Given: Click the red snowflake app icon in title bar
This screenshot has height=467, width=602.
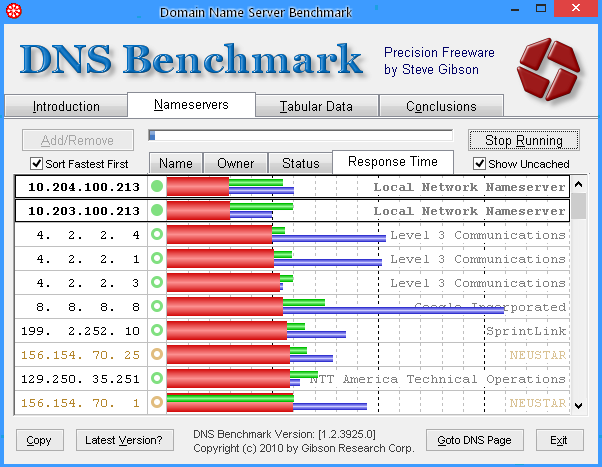Looking at the screenshot, I should pos(13,10).
